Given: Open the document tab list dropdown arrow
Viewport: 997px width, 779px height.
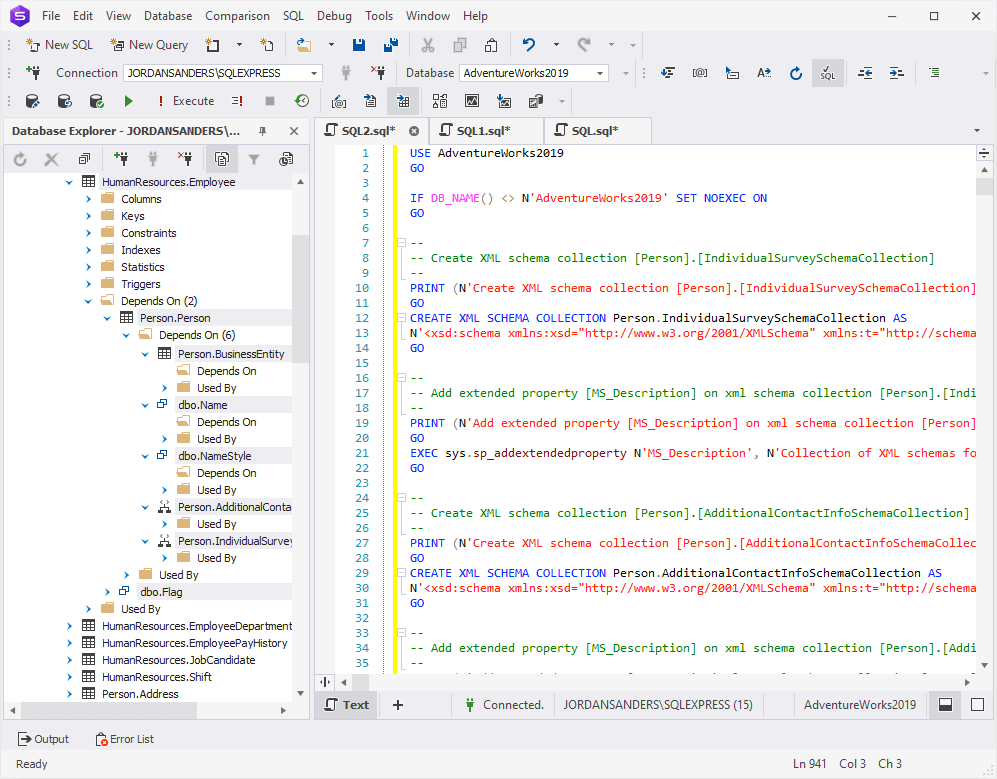Looking at the screenshot, I should (x=977, y=131).
